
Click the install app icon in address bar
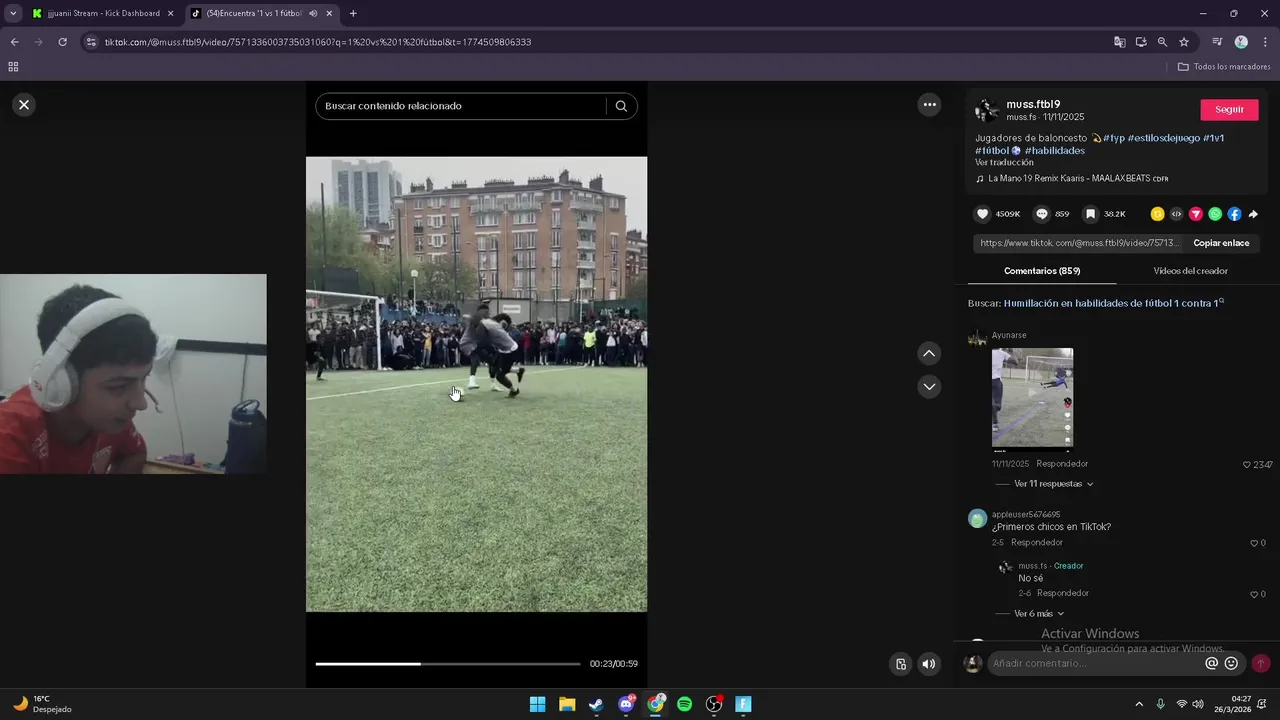point(1141,42)
